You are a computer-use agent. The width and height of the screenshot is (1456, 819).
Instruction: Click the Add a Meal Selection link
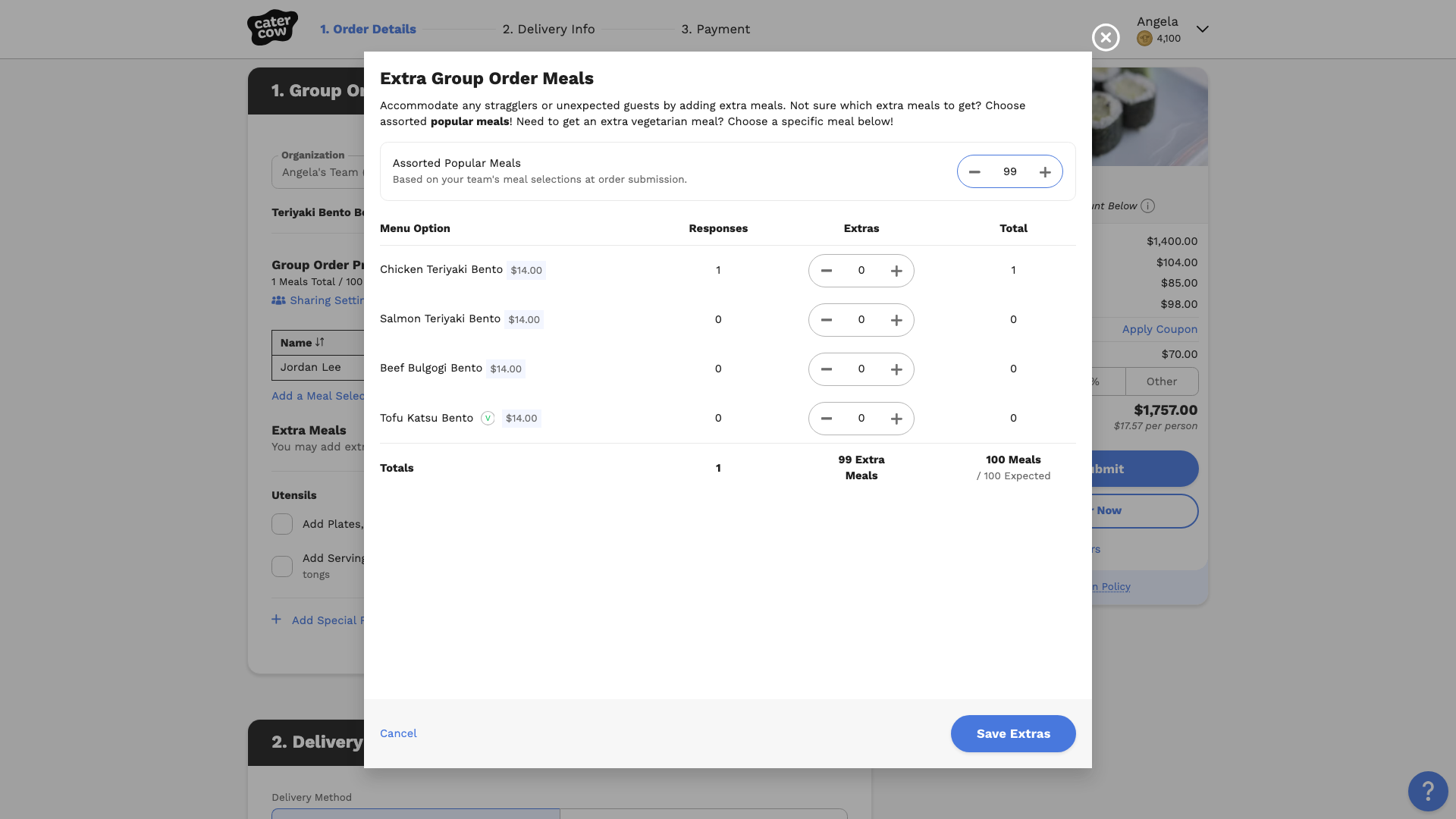tap(318, 396)
